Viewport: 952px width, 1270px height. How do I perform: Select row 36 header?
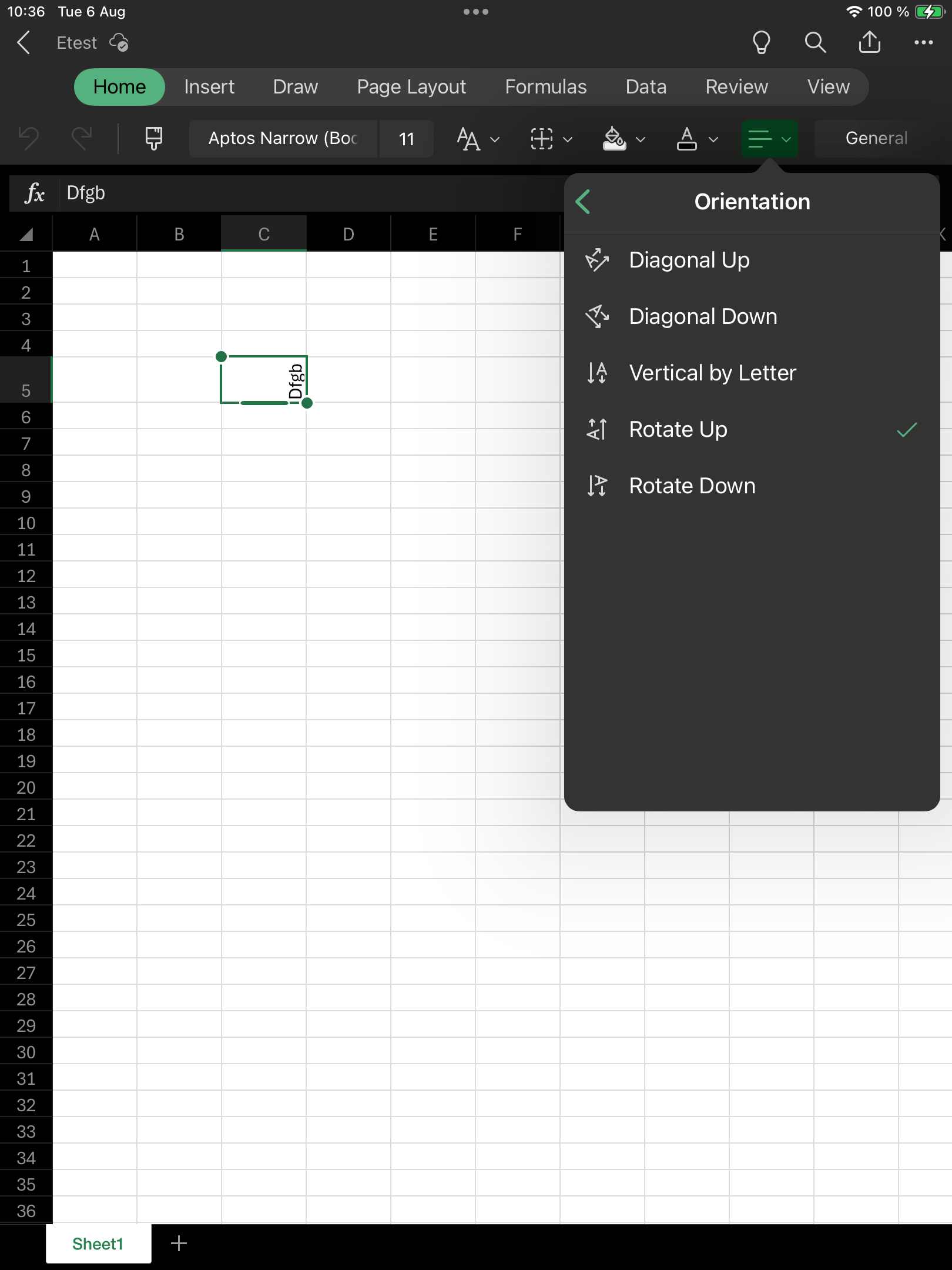click(26, 1211)
